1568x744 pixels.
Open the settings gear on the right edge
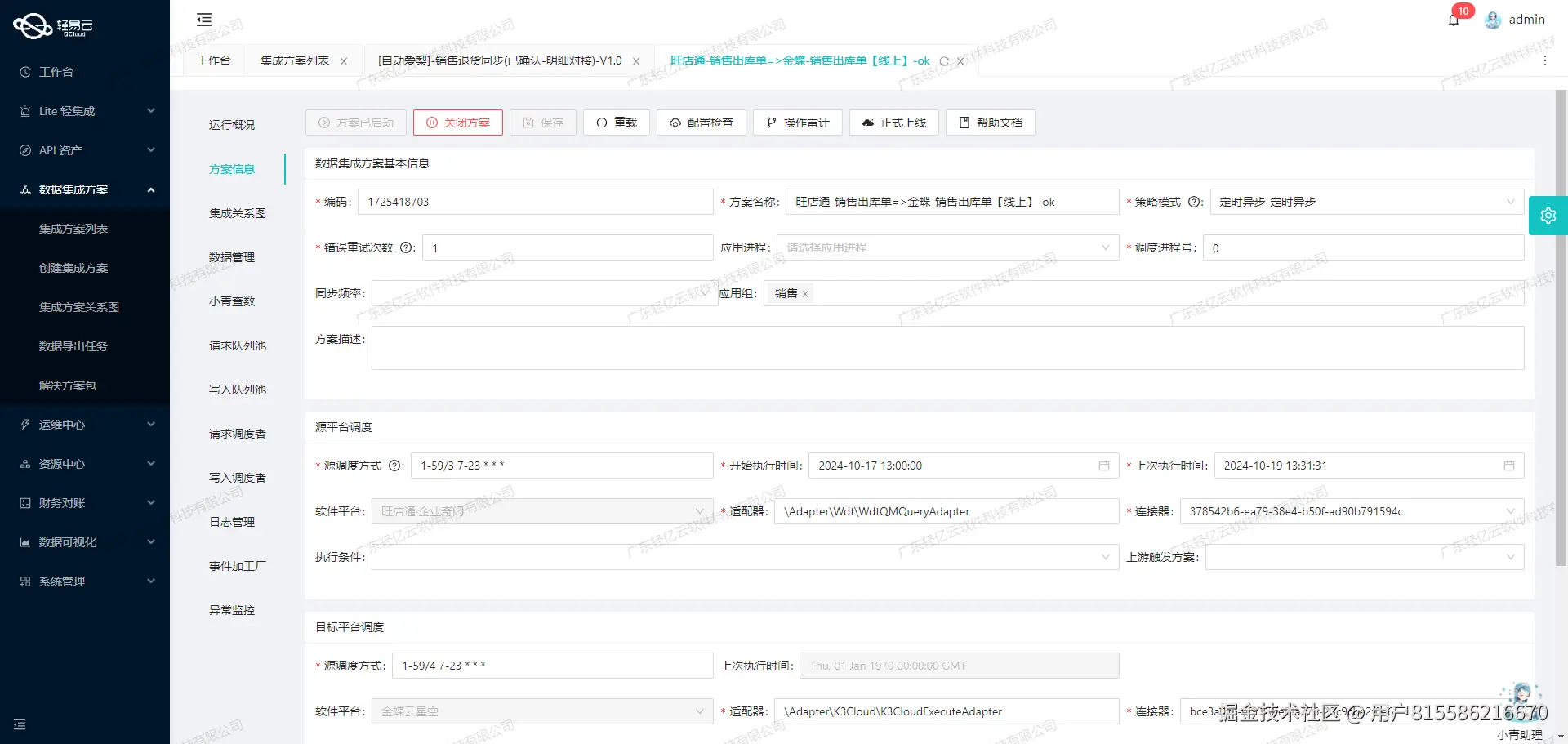(x=1548, y=215)
